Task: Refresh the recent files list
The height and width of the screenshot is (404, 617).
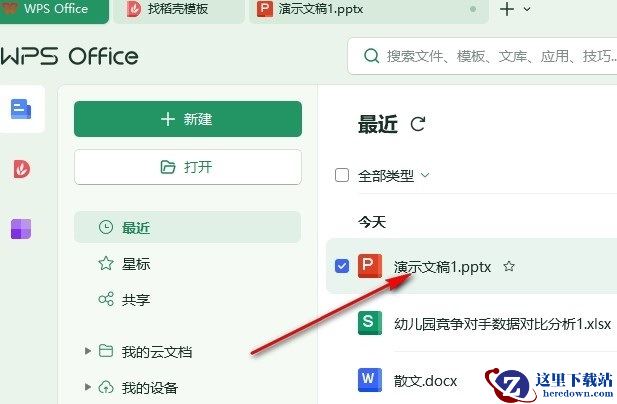Action: pos(417,124)
